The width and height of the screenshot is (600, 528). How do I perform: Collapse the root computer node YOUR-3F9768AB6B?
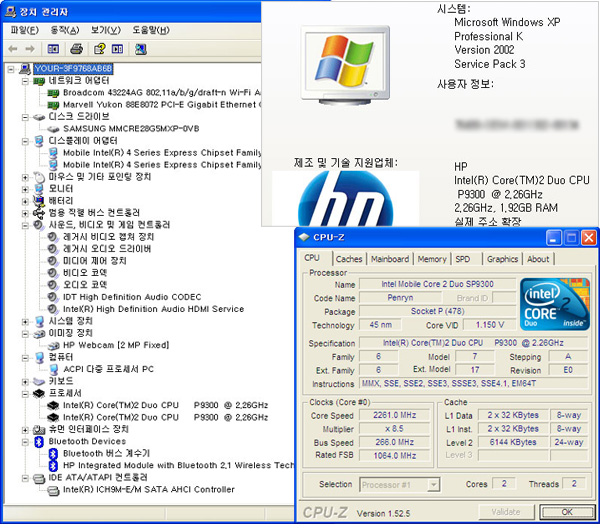[11, 69]
